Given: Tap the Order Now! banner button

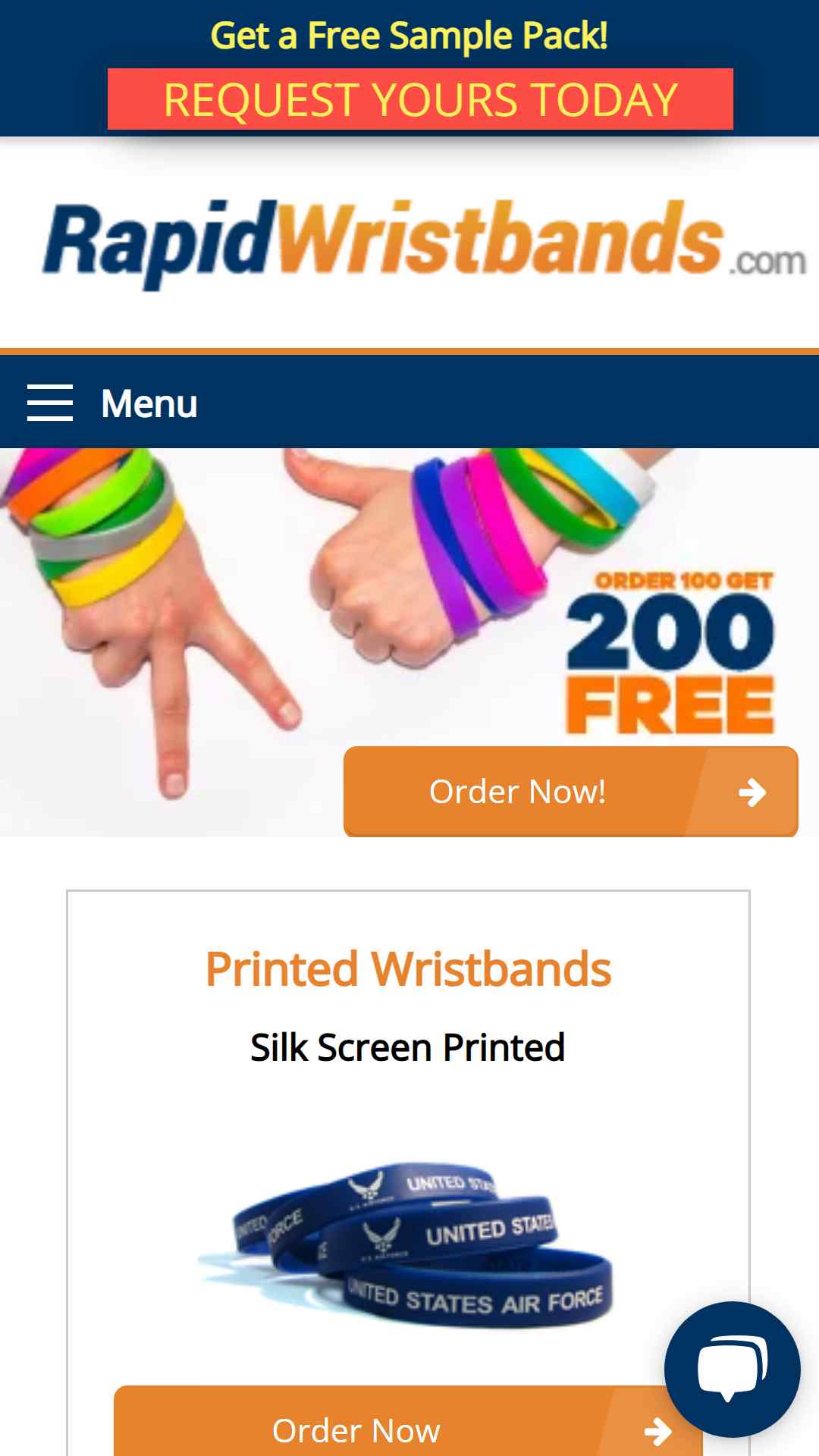Looking at the screenshot, I should tap(570, 792).
